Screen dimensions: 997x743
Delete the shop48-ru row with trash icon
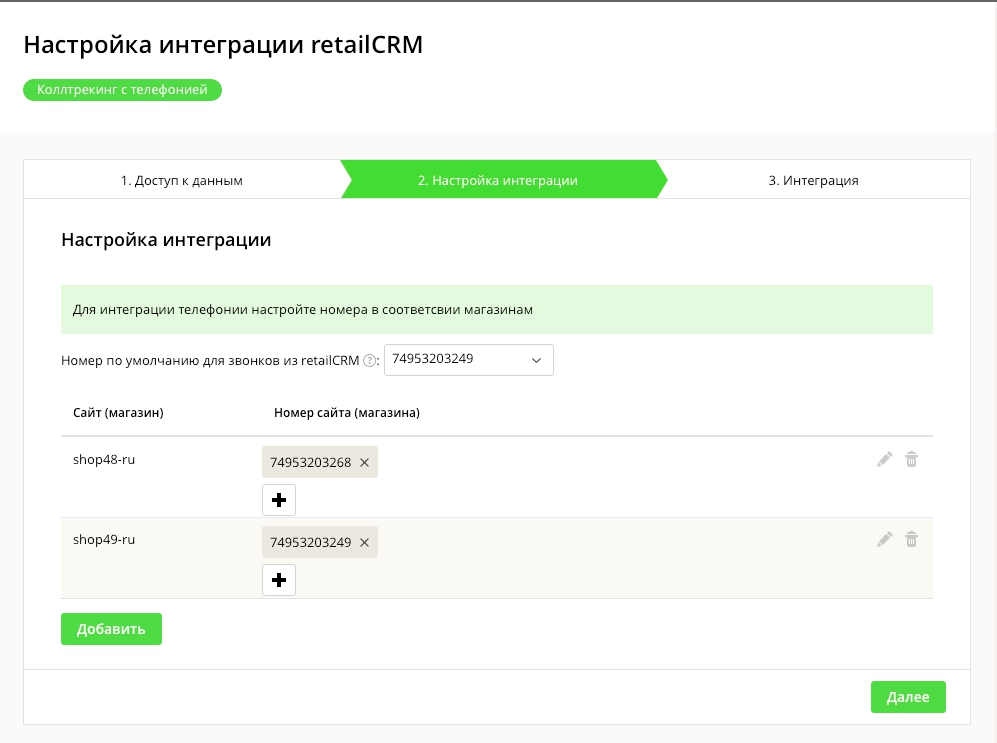[x=911, y=460]
